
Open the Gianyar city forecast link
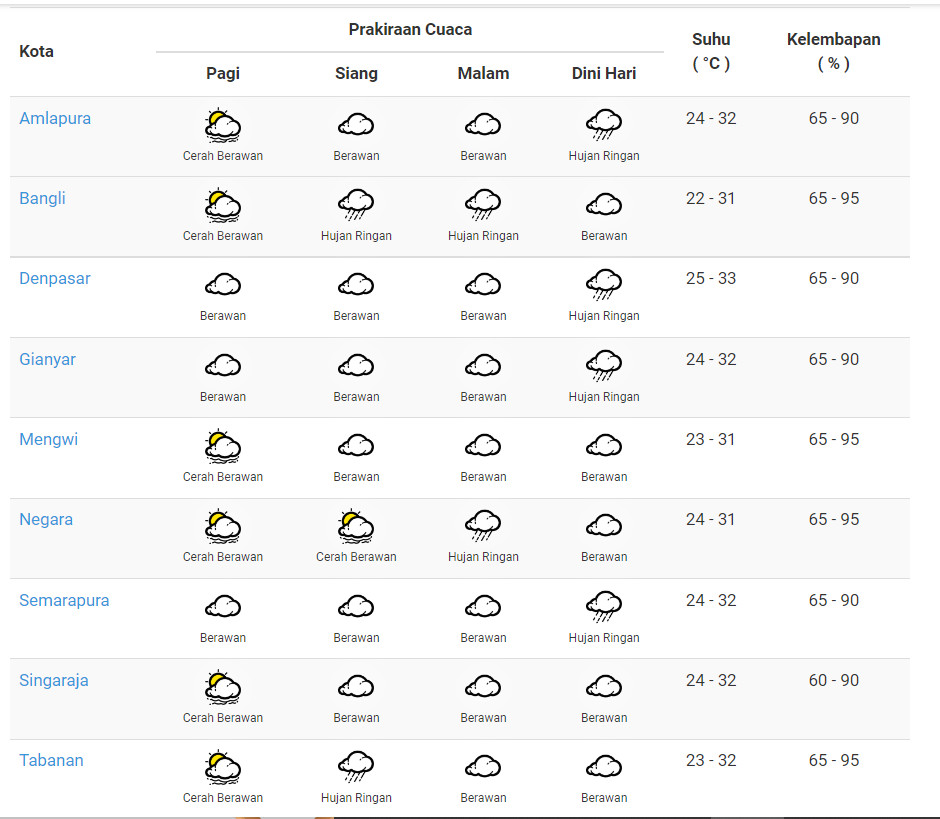coord(47,359)
